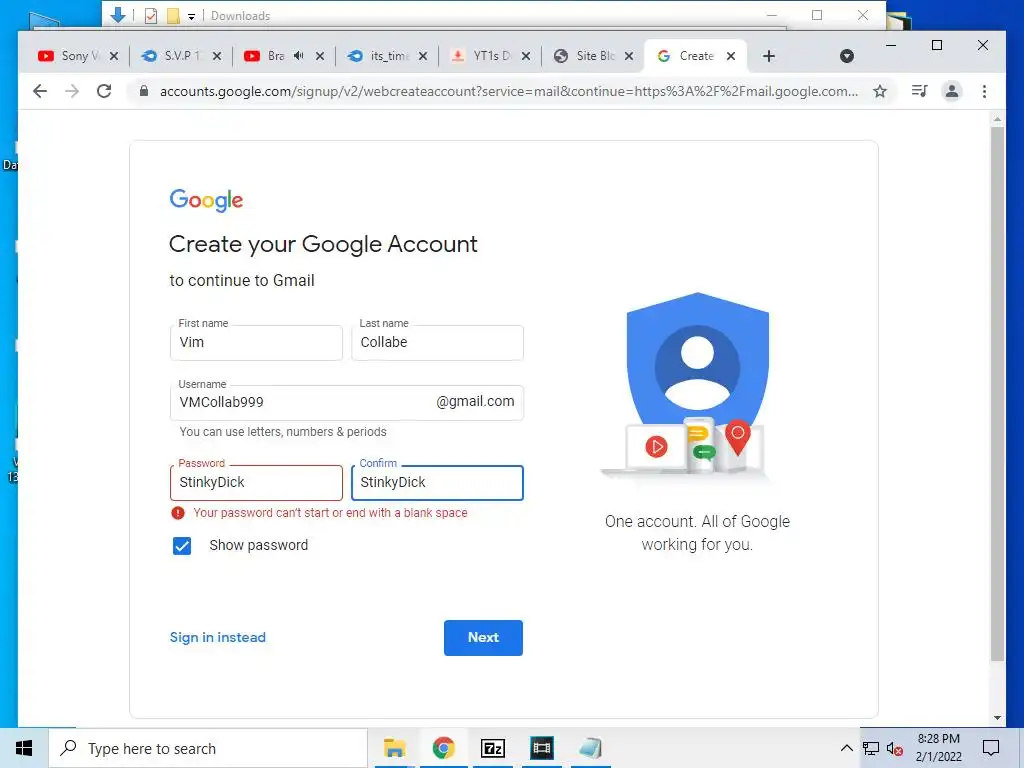Mute the audio on the Bra tab
Viewport: 1024px width, 768px height.
coord(298,56)
